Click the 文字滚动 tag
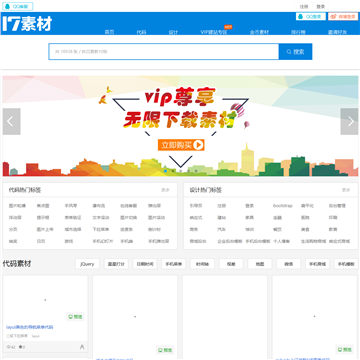Screen dimensions: 360x360 [101, 217]
